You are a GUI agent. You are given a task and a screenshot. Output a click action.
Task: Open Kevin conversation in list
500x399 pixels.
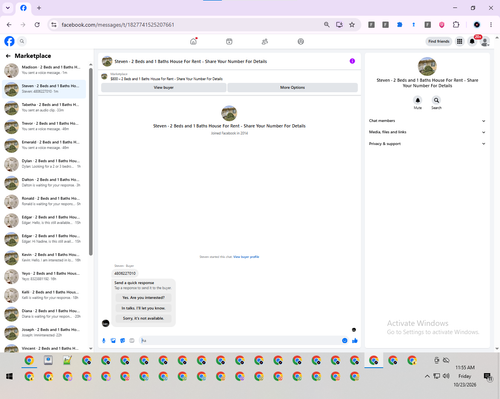(44, 257)
